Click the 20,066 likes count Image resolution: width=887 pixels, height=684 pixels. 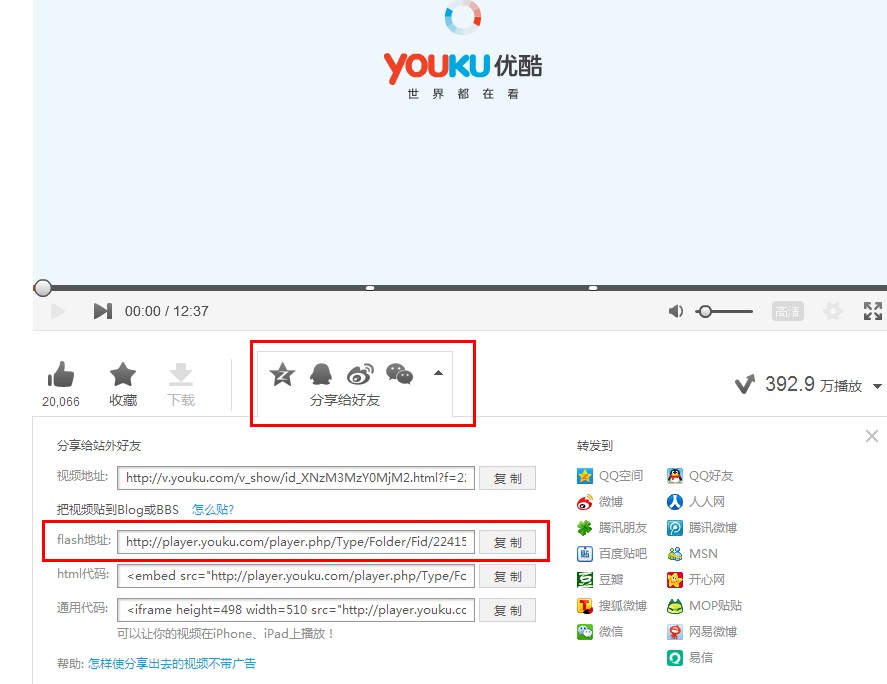[61, 401]
